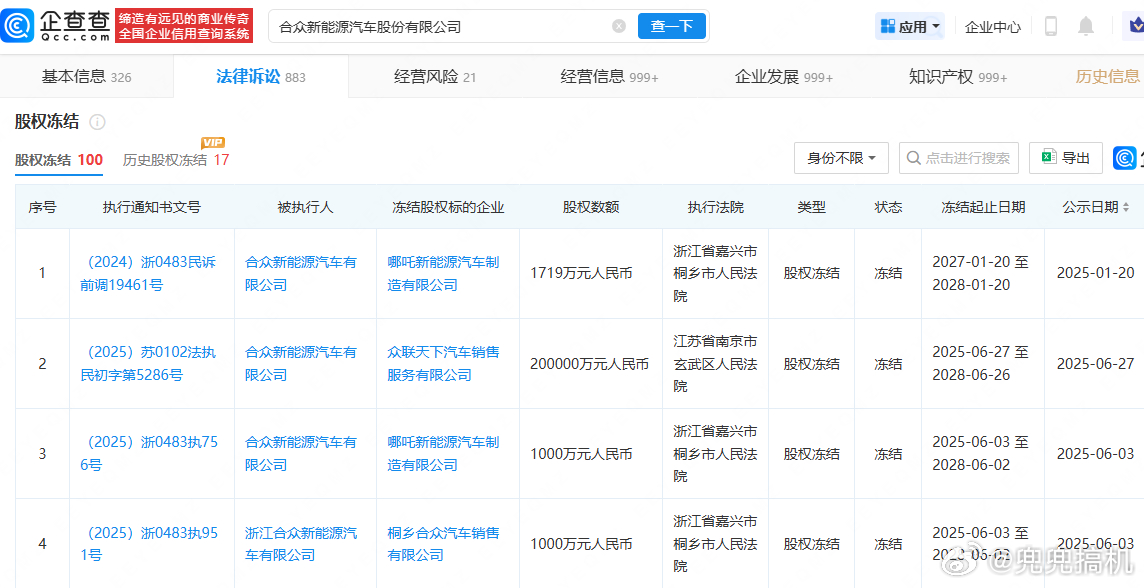Switch to 知识产权 tab
The image size is (1144, 588).
click(958, 77)
